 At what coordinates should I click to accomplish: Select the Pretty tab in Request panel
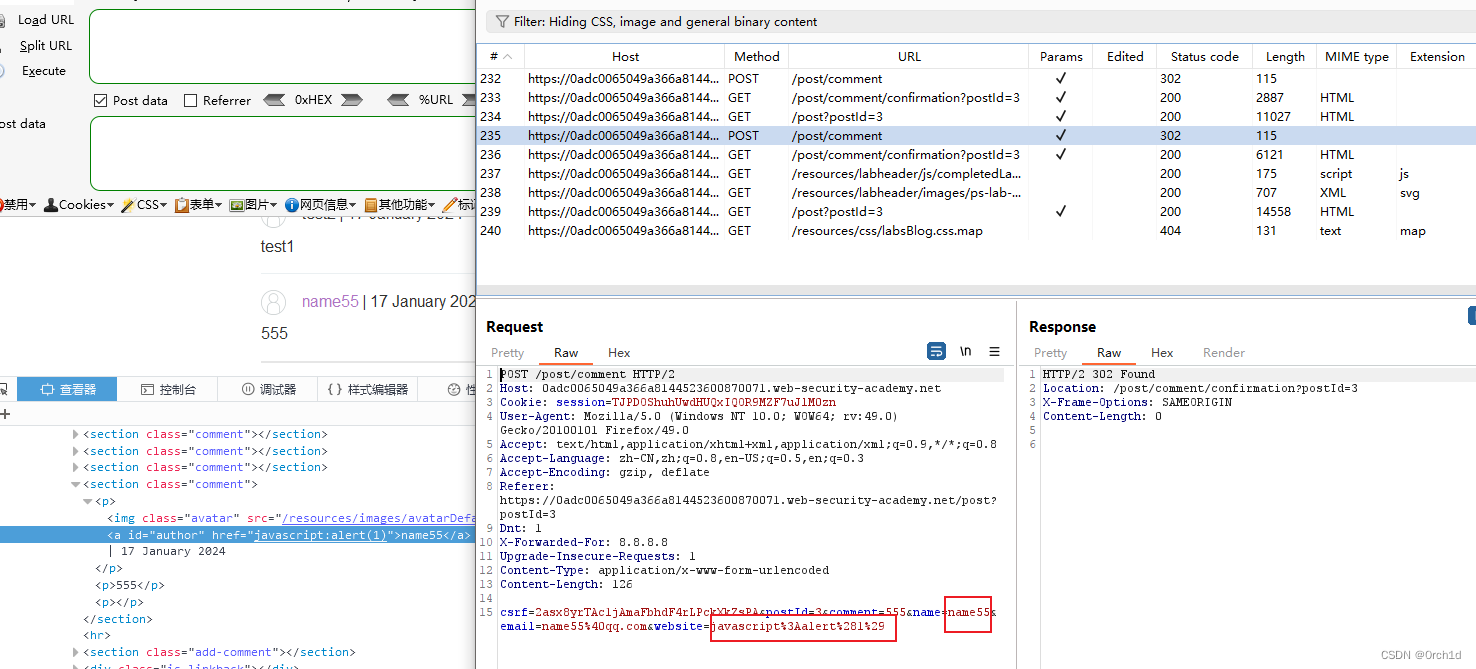point(507,352)
